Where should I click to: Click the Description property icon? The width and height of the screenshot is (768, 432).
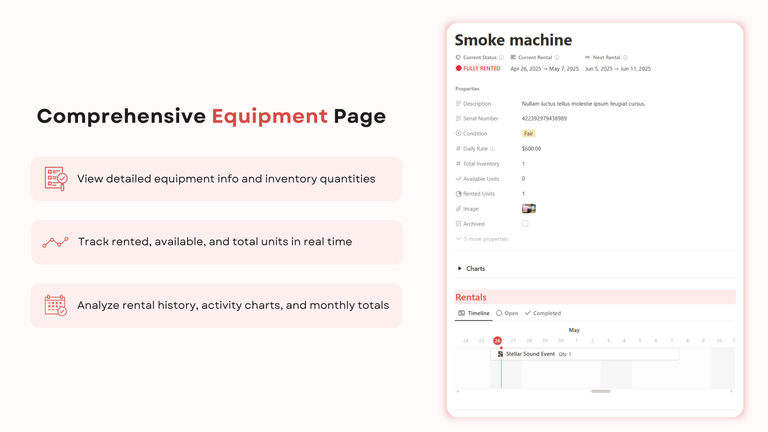pyautogui.click(x=458, y=103)
